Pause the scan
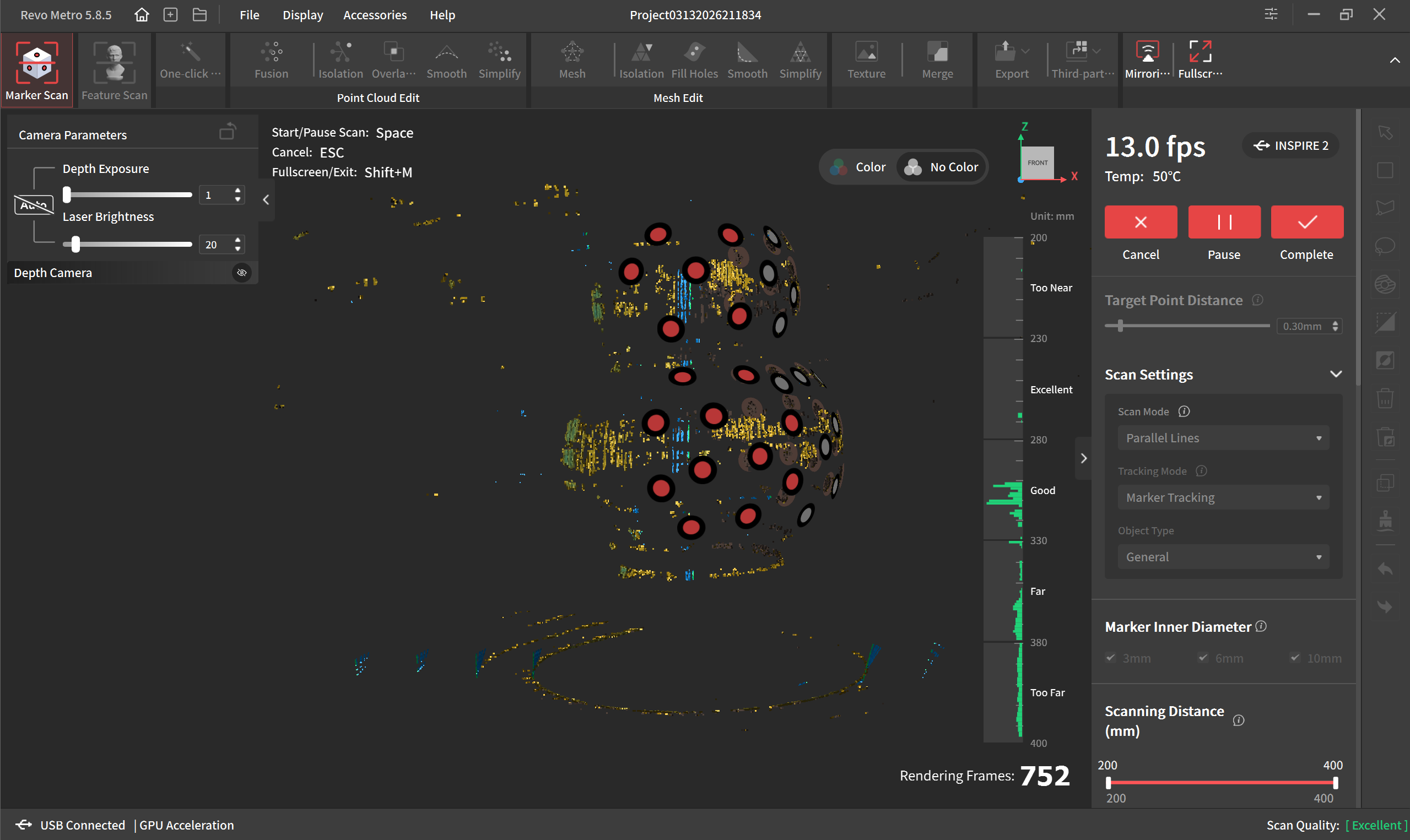Screen dimensions: 1410x840 [1224, 222]
